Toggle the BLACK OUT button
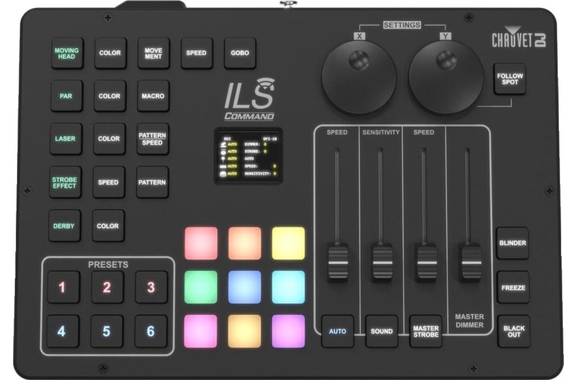Viewport: 576px width, 380px height. point(514,331)
